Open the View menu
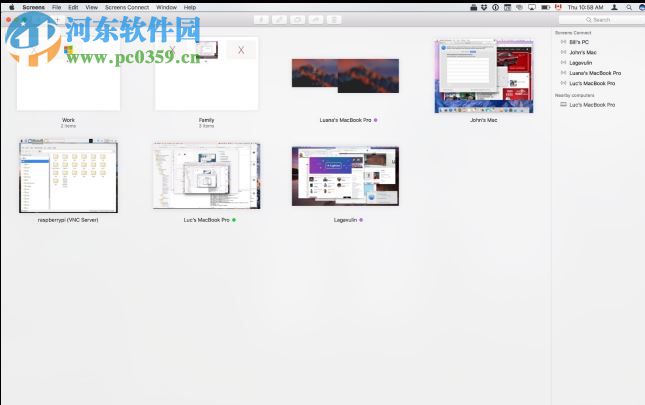 pos(91,7)
